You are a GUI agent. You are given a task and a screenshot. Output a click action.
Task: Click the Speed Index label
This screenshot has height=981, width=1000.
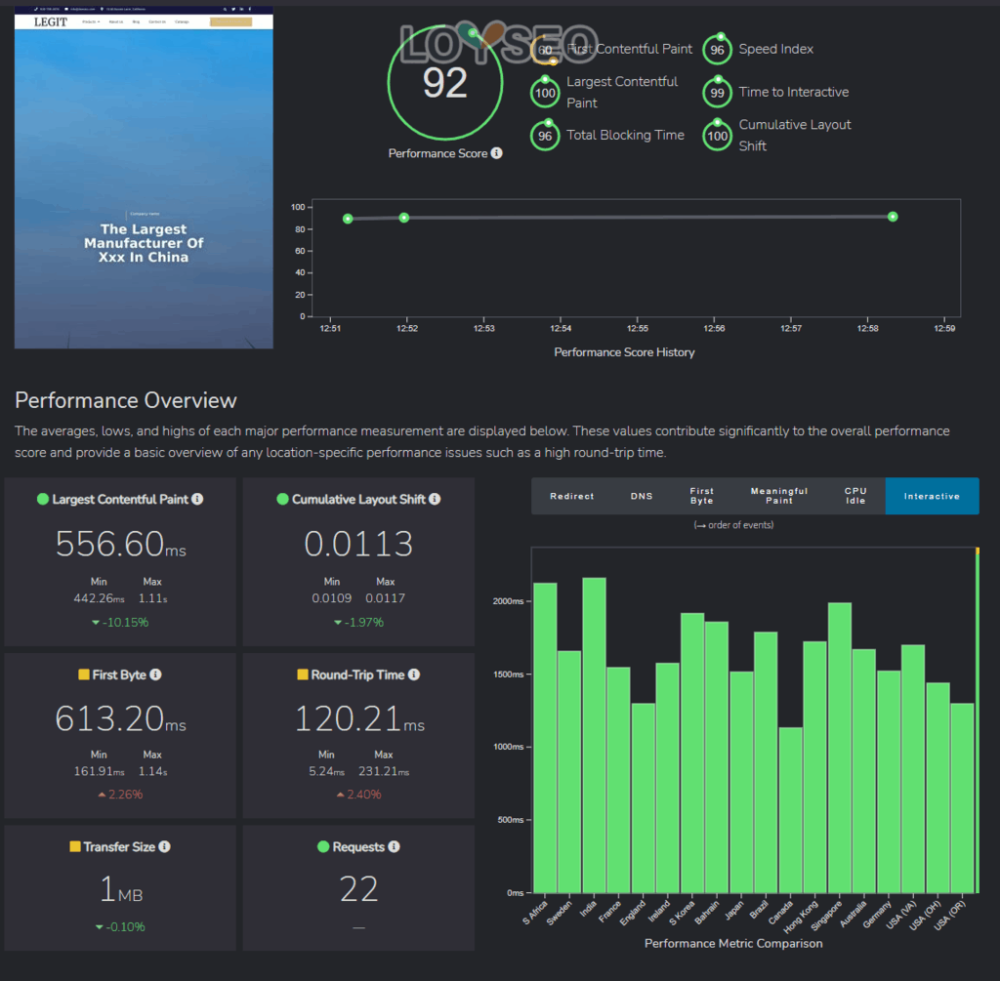776,49
